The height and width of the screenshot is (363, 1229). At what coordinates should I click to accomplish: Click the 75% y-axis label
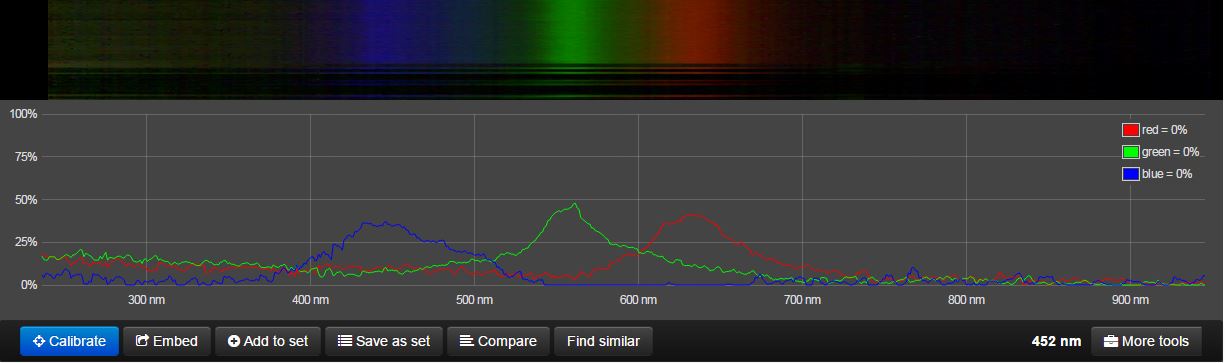pyautogui.click(x=26, y=157)
